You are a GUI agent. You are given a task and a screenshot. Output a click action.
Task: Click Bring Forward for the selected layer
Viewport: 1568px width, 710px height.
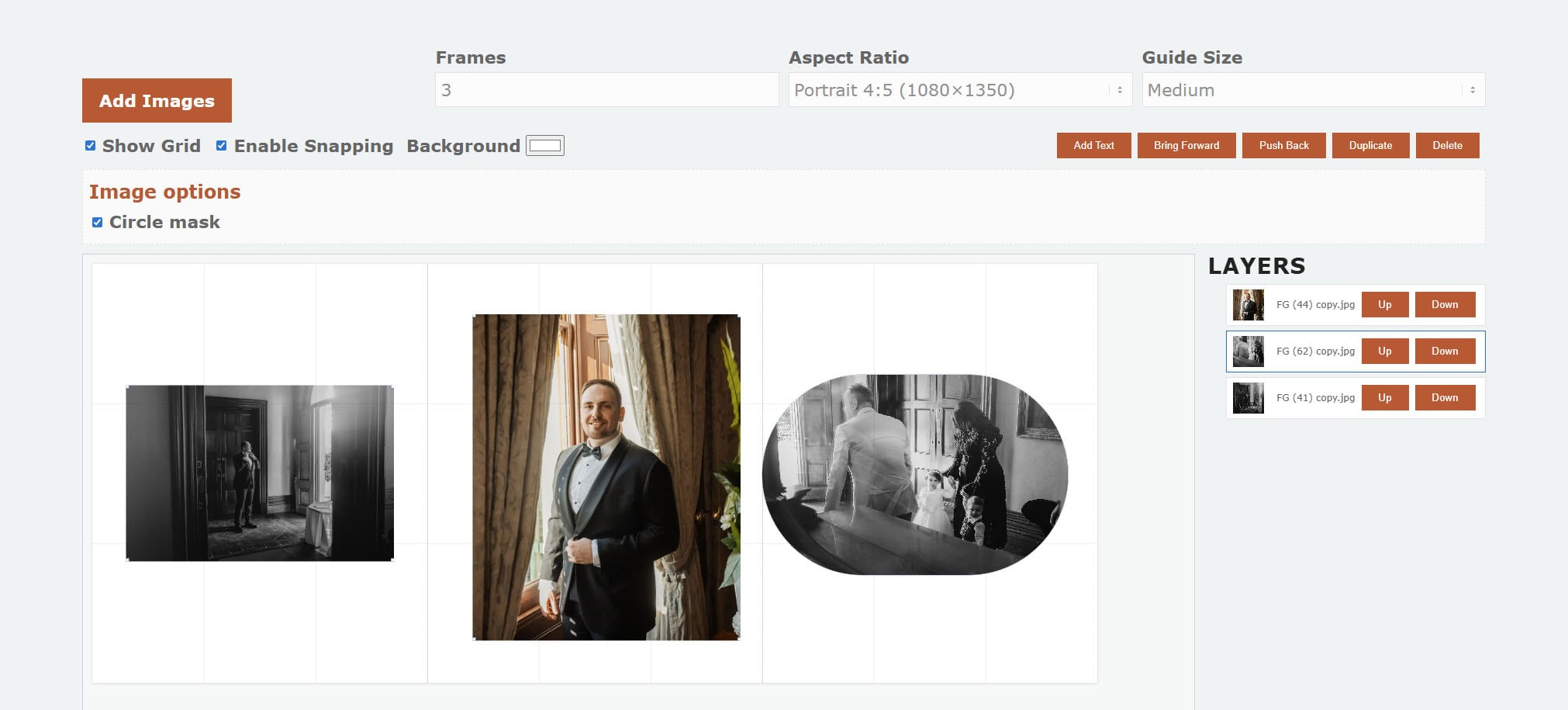[1186, 145]
